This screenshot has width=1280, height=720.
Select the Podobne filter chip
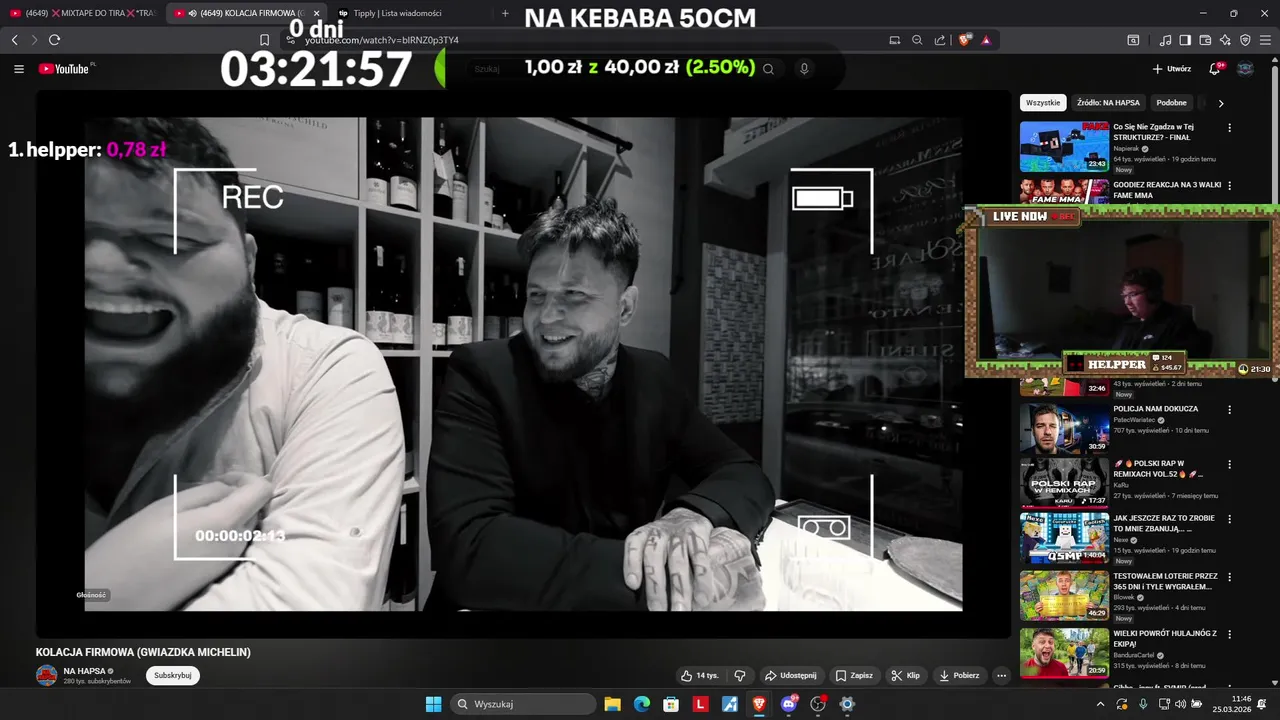click(x=1172, y=103)
